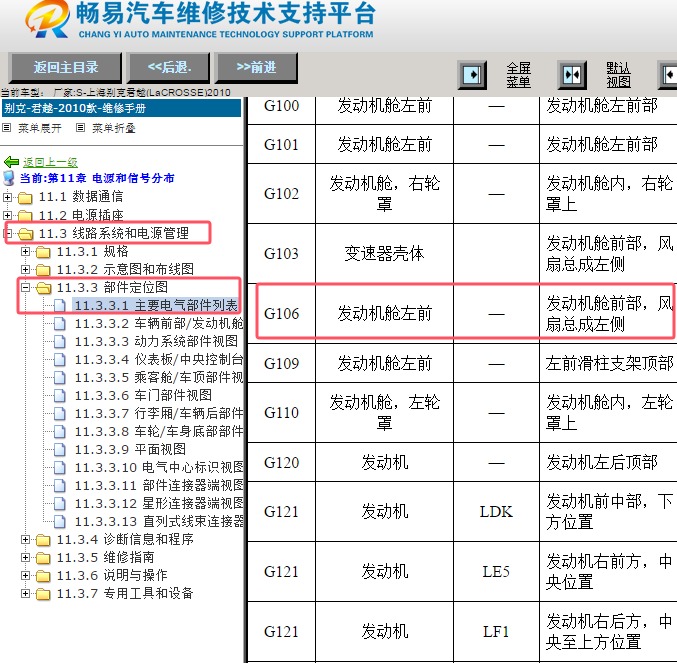Collapse all menus via 菜单折叠
This screenshot has width=677, height=663.
[x=114, y=128]
